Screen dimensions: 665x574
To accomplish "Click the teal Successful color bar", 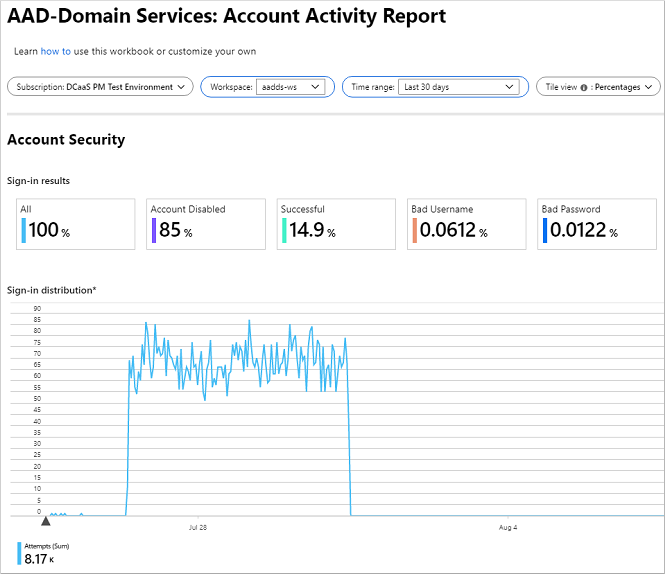I will [284, 231].
